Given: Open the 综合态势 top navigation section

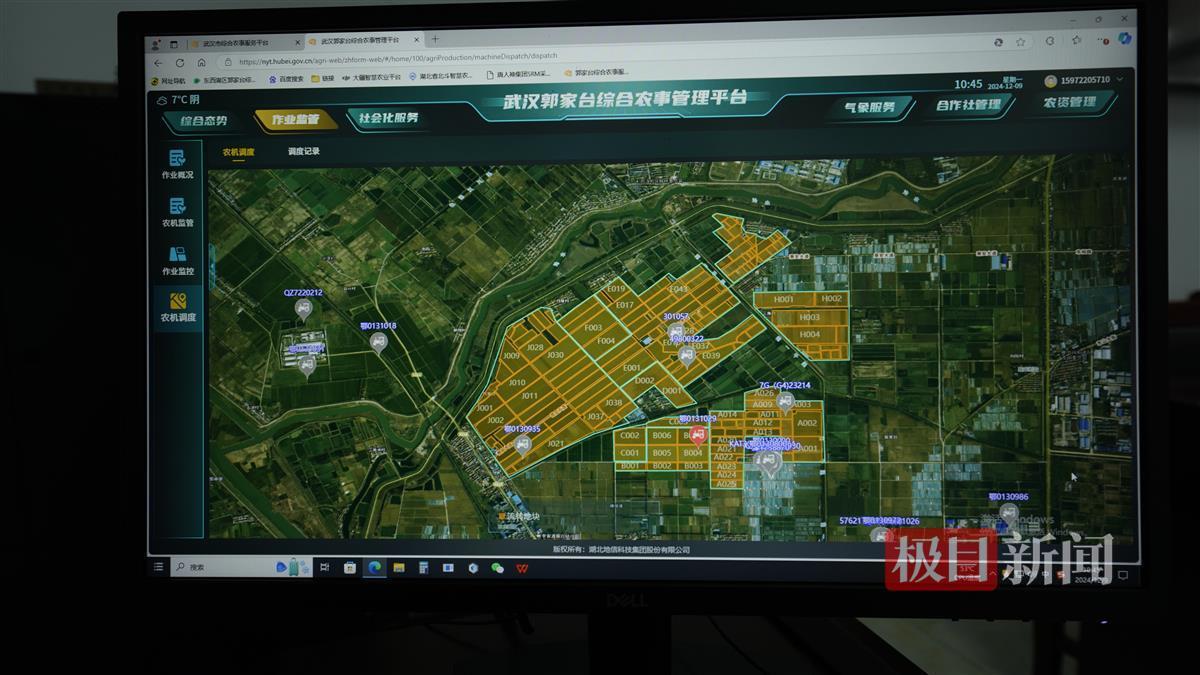Looking at the screenshot, I should [204, 121].
